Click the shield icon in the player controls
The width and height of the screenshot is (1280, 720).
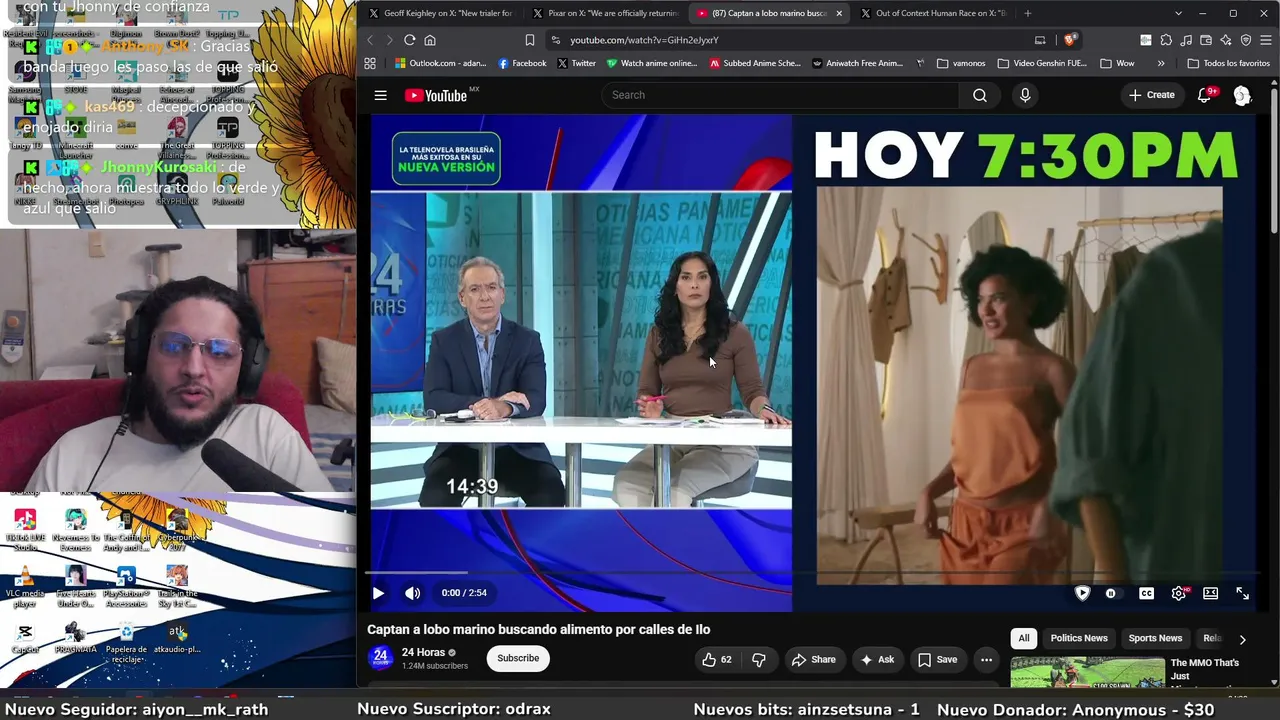pos(1082,593)
